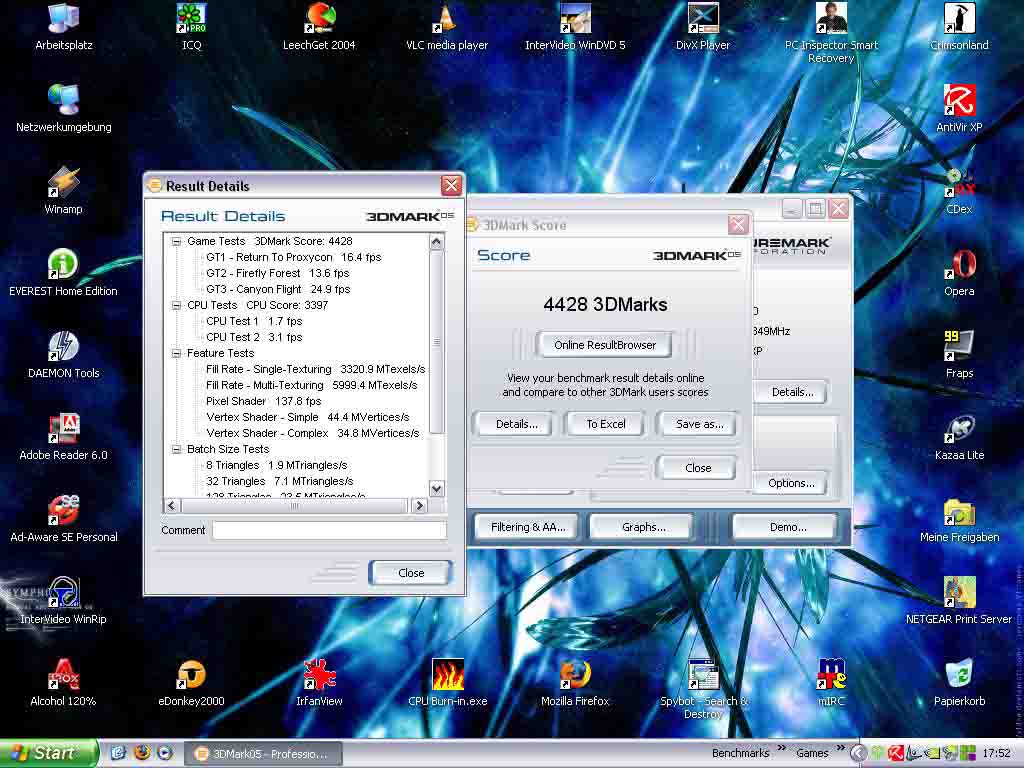Expand Benchmarks toolbar chevron on taskbar
1024x768 pixels.
coord(781,750)
